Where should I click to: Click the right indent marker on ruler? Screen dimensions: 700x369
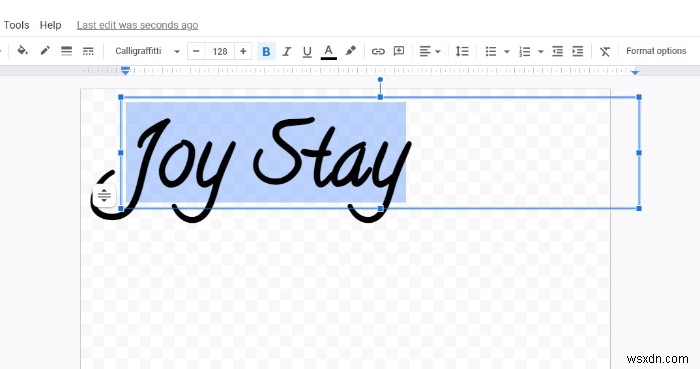635,71
